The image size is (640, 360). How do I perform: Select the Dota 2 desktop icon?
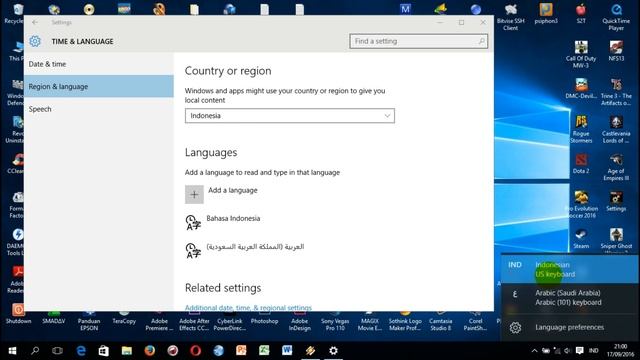click(581, 164)
